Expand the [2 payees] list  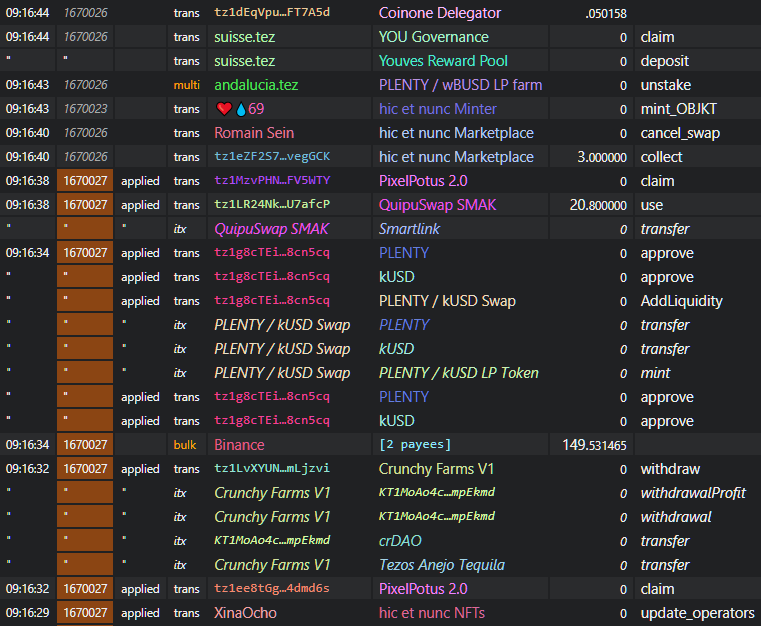pos(415,445)
